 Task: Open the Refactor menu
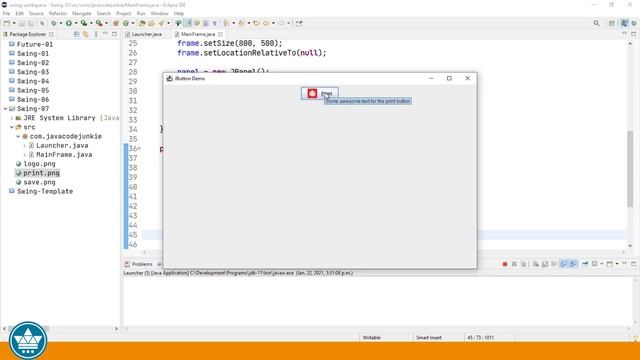(58, 13)
